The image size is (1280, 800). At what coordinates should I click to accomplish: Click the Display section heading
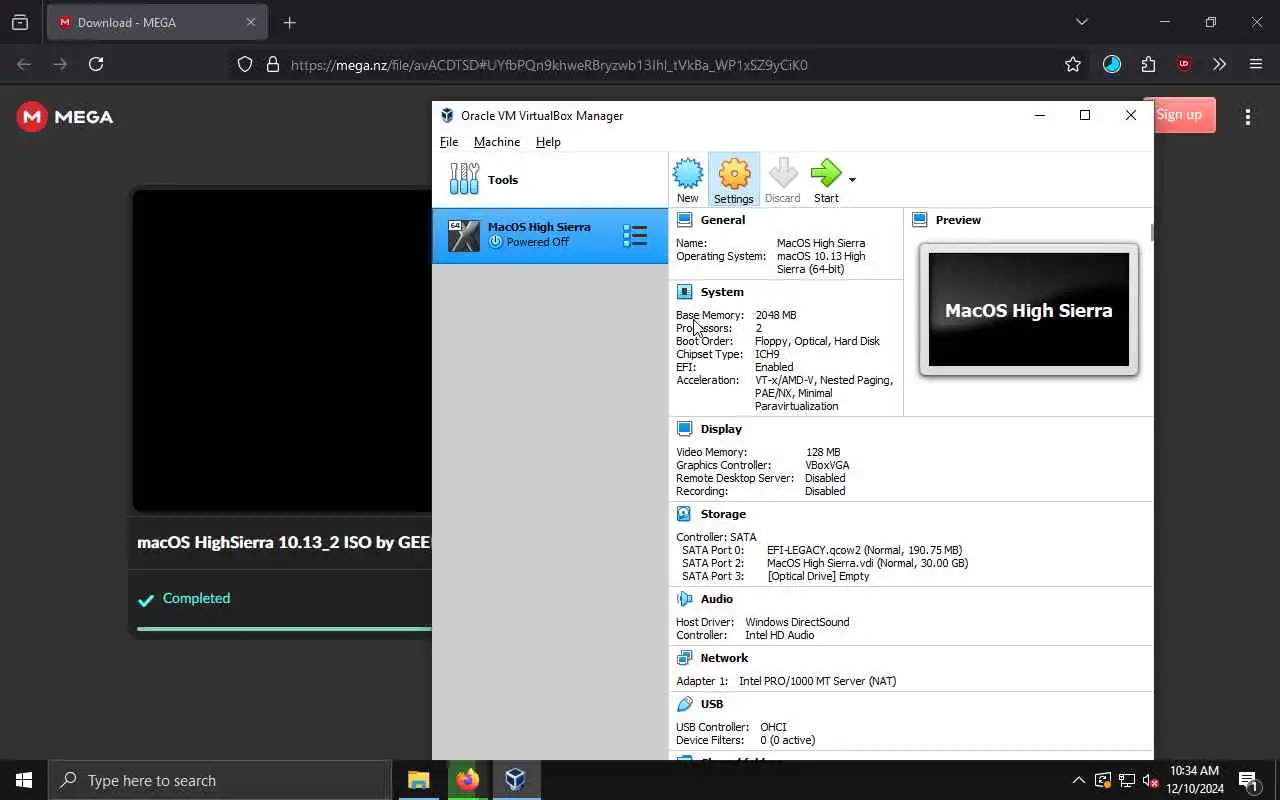click(721, 429)
